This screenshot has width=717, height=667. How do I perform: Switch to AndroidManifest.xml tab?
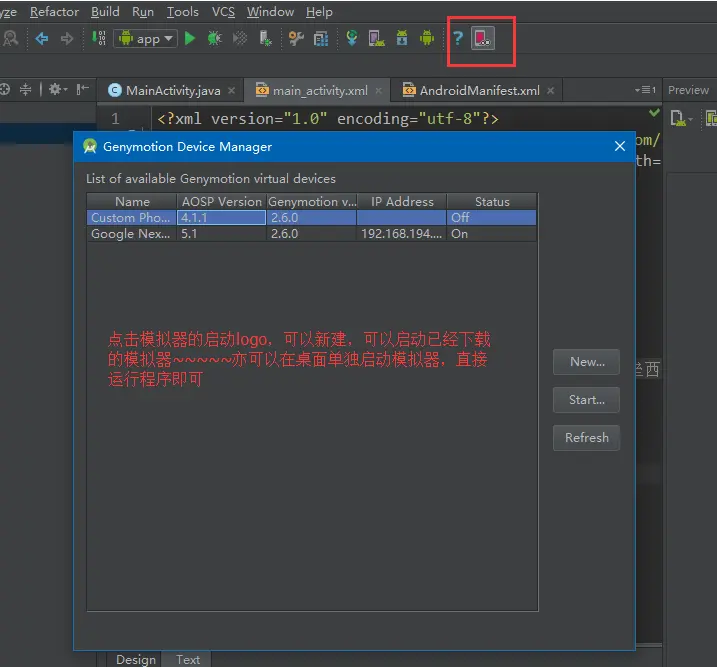pos(476,91)
